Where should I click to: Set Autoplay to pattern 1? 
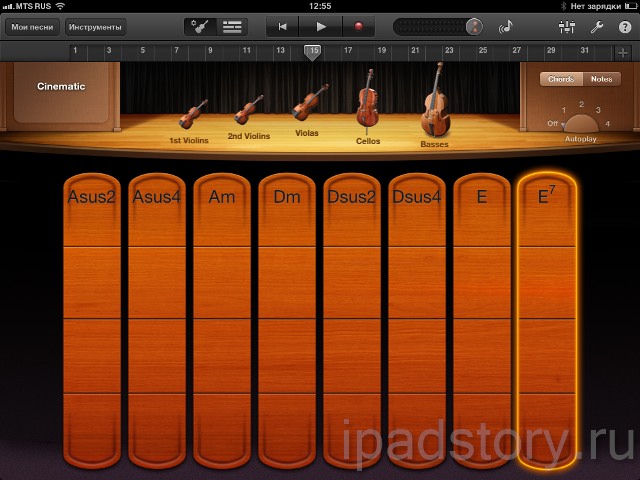[564, 110]
